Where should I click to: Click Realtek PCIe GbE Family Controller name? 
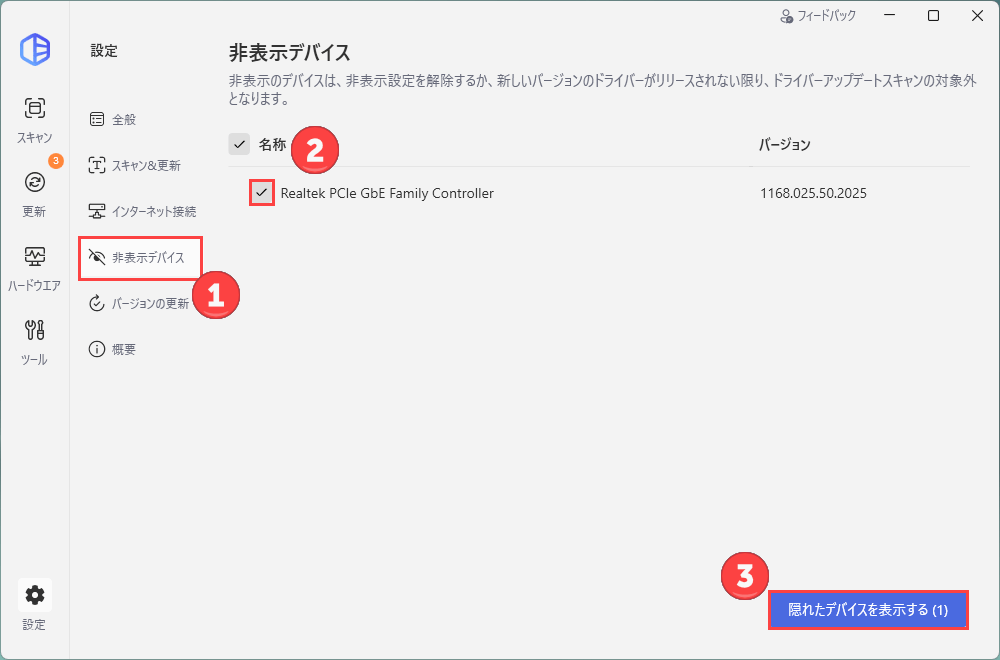click(387, 193)
